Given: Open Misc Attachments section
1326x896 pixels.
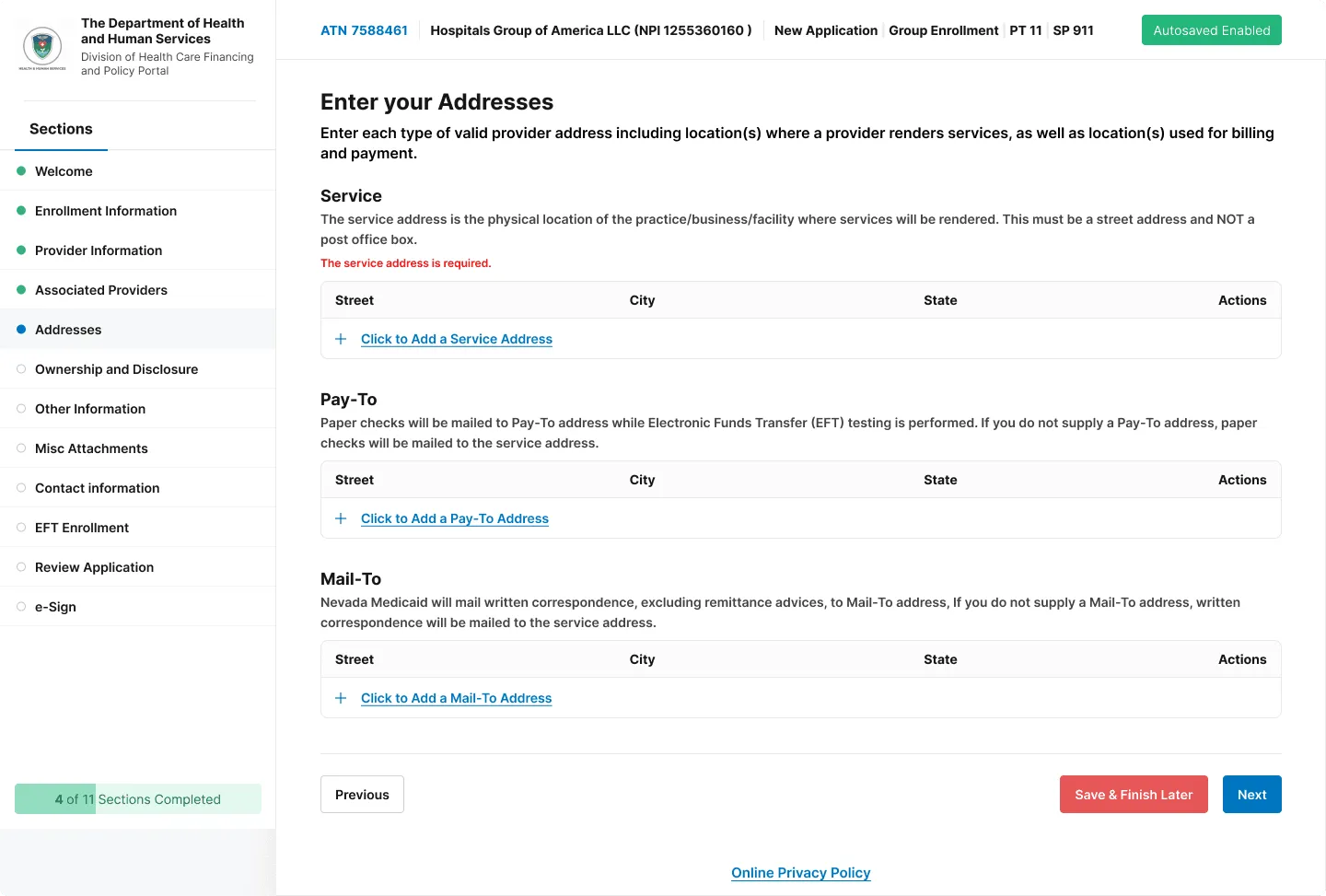Looking at the screenshot, I should click(x=138, y=448).
